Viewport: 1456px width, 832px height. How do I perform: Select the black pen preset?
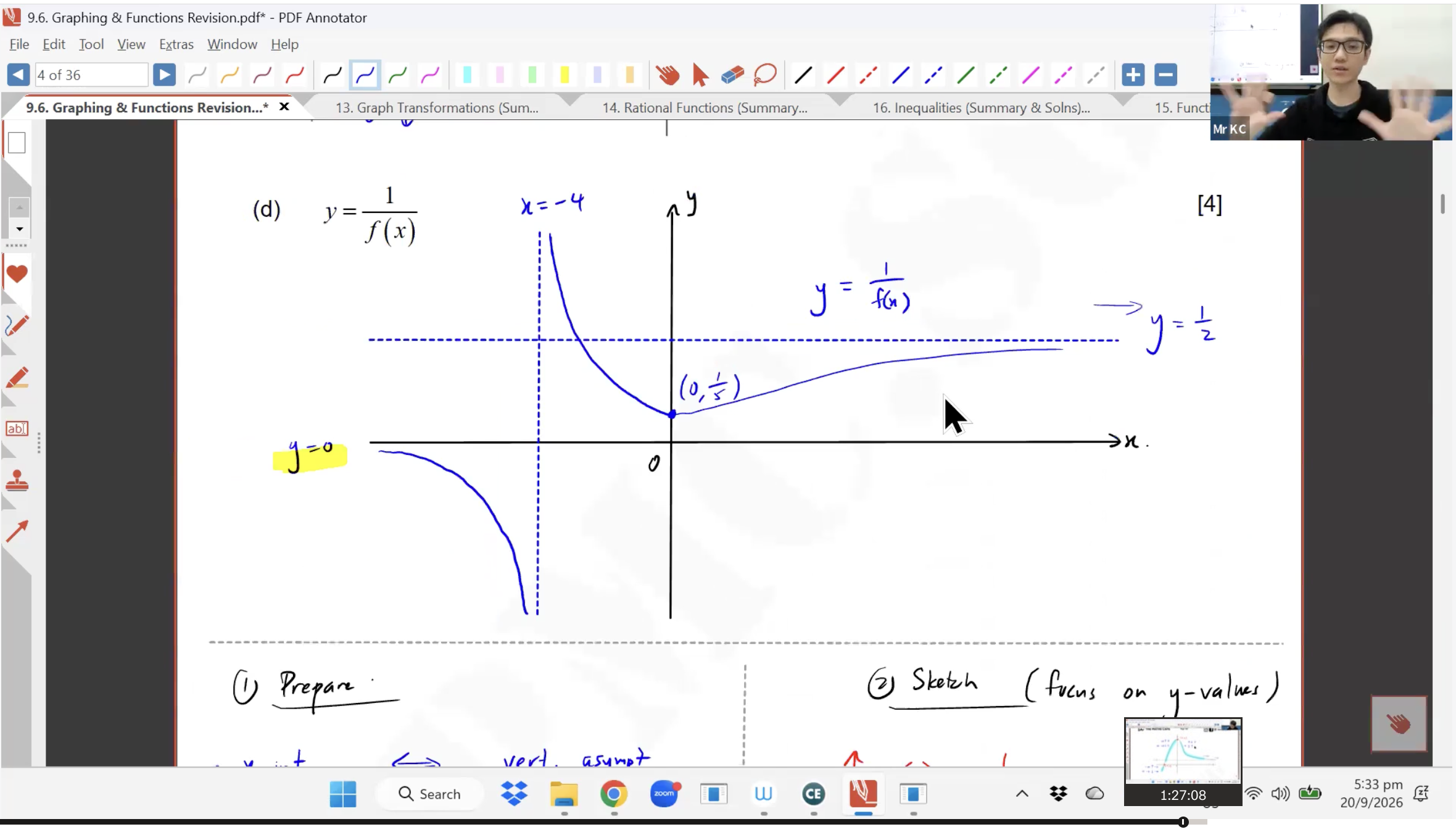pos(333,75)
